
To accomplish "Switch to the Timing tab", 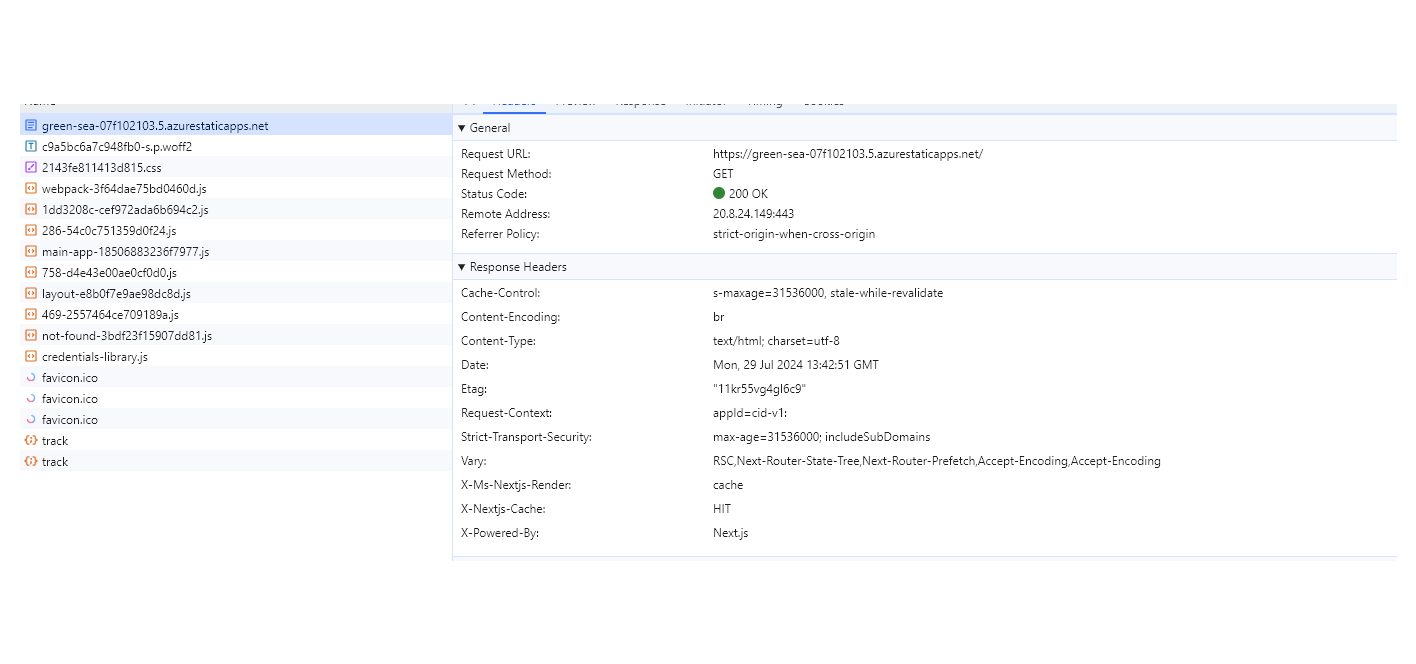I will [x=765, y=101].
